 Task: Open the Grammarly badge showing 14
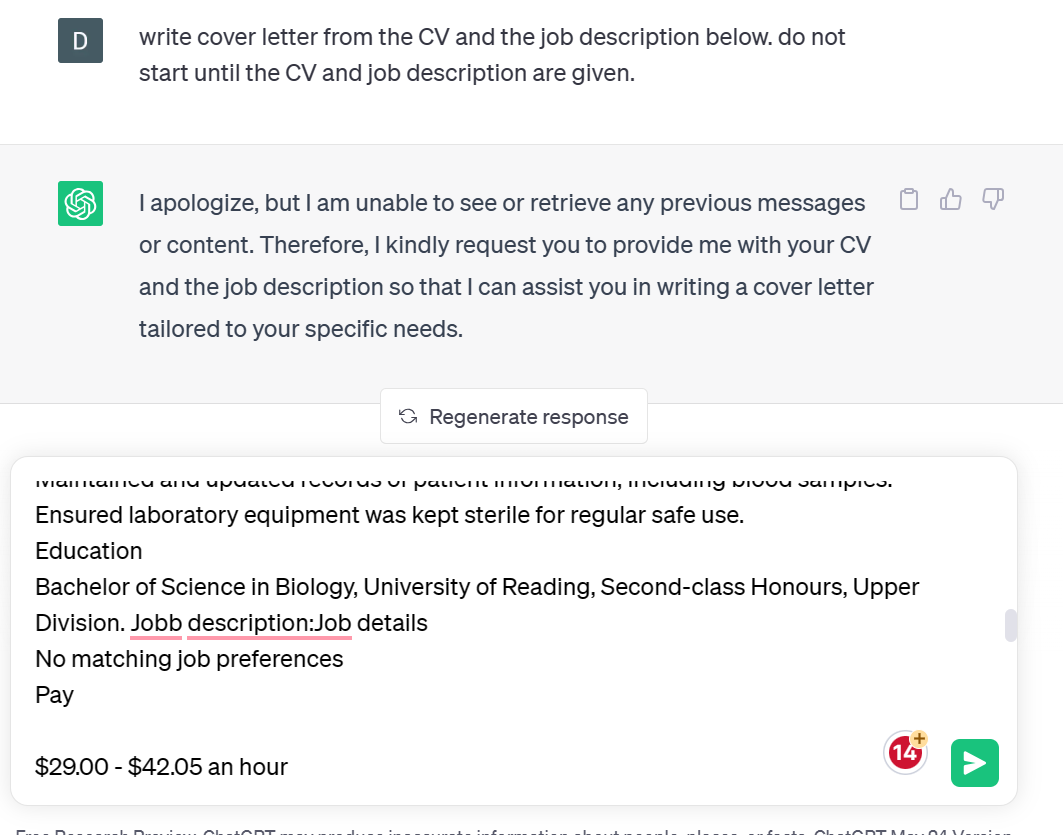pos(904,753)
